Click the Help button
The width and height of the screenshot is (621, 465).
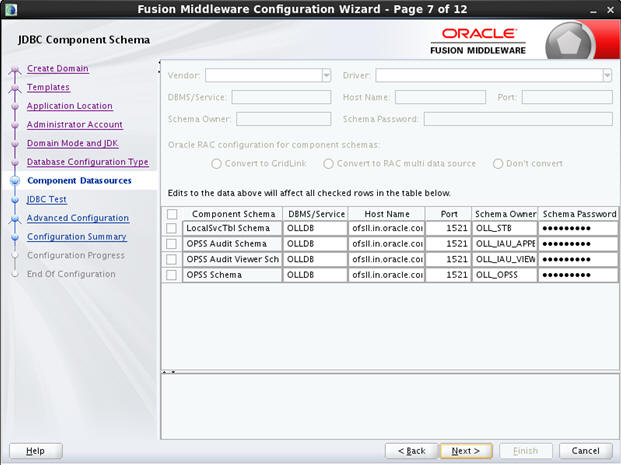coord(36,451)
